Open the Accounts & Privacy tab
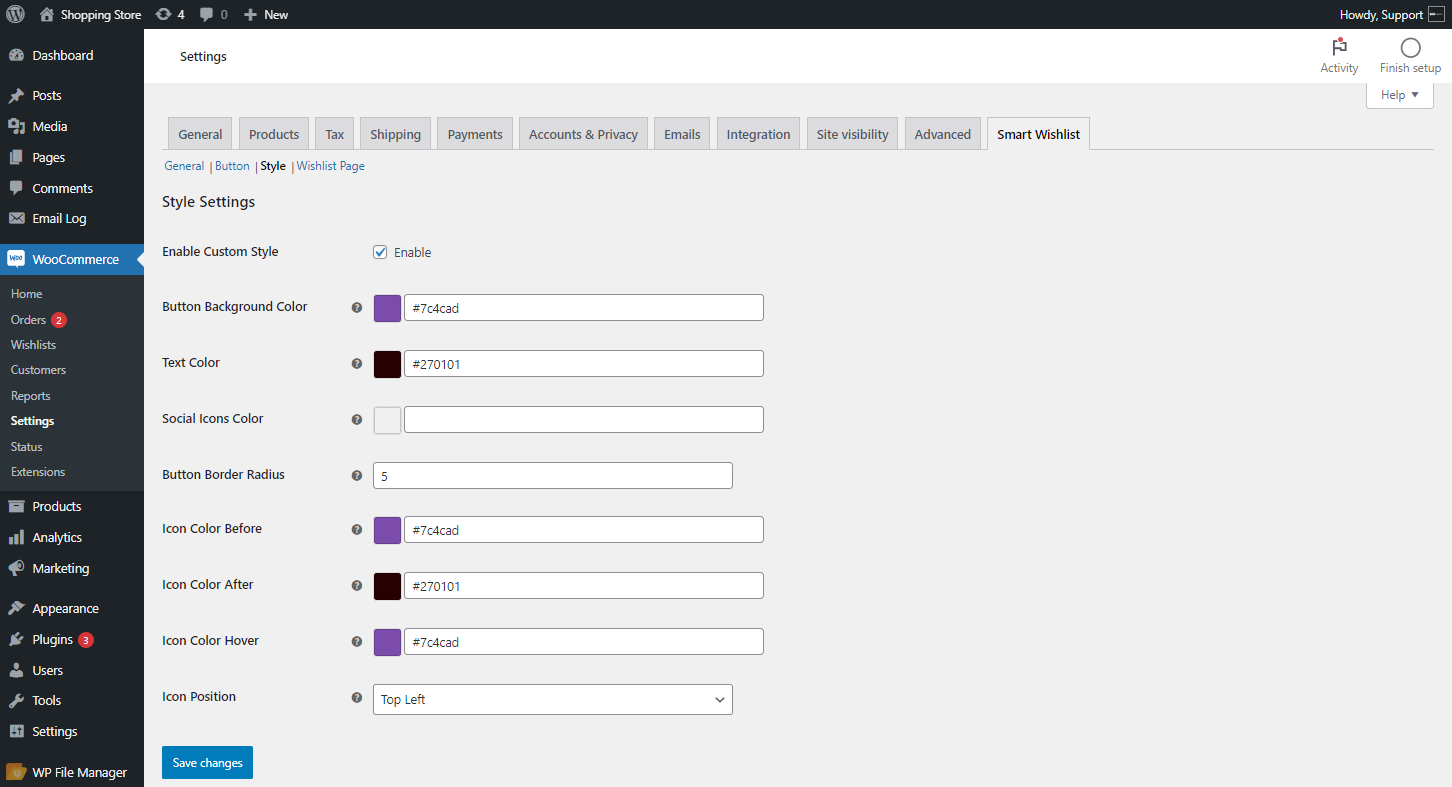Image resolution: width=1452 pixels, height=787 pixels. (583, 134)
